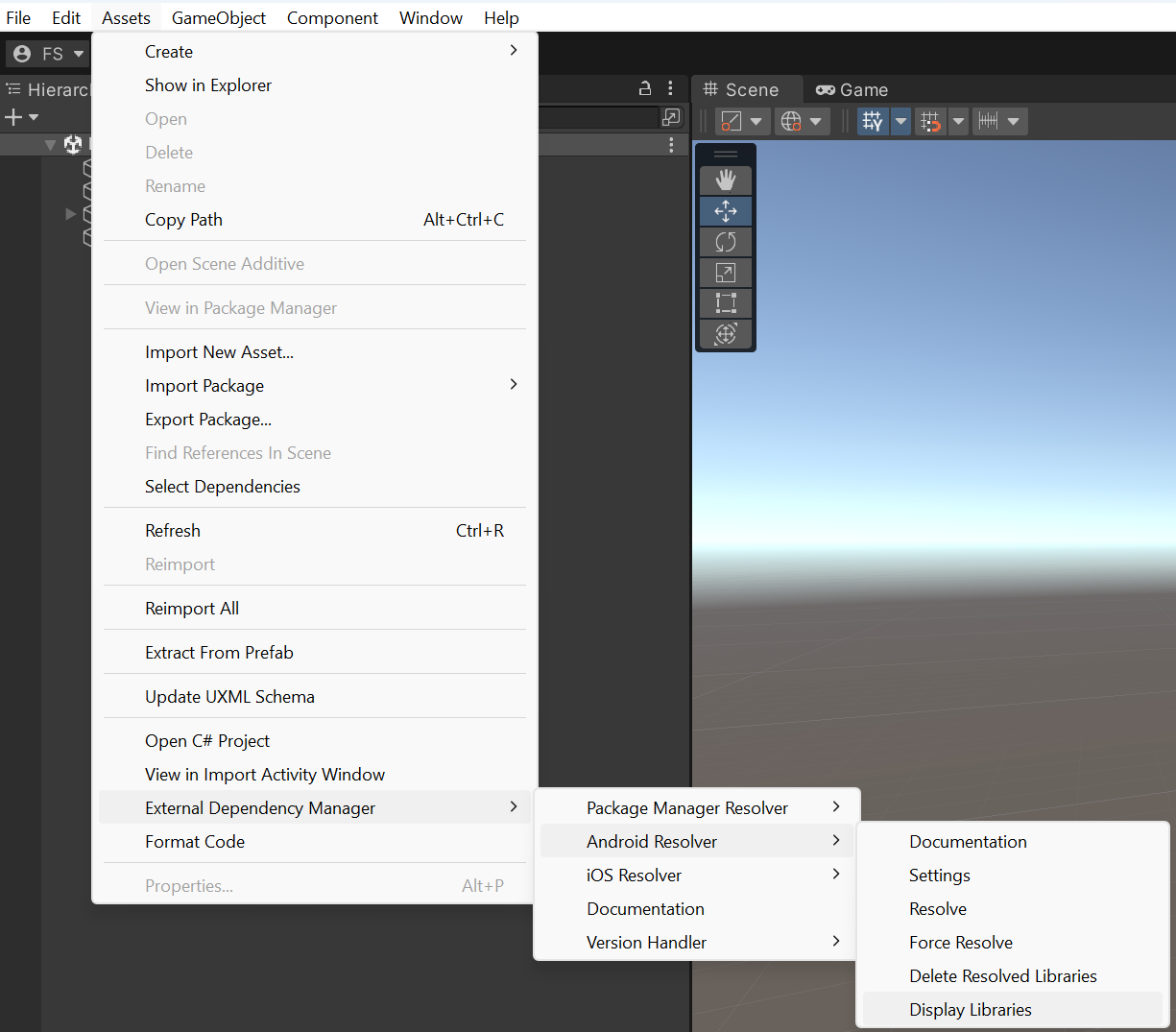Click the search-by-type icon in Hierarchy
This screenshot has width=1176, height=1032.
(x=671, y=117)
